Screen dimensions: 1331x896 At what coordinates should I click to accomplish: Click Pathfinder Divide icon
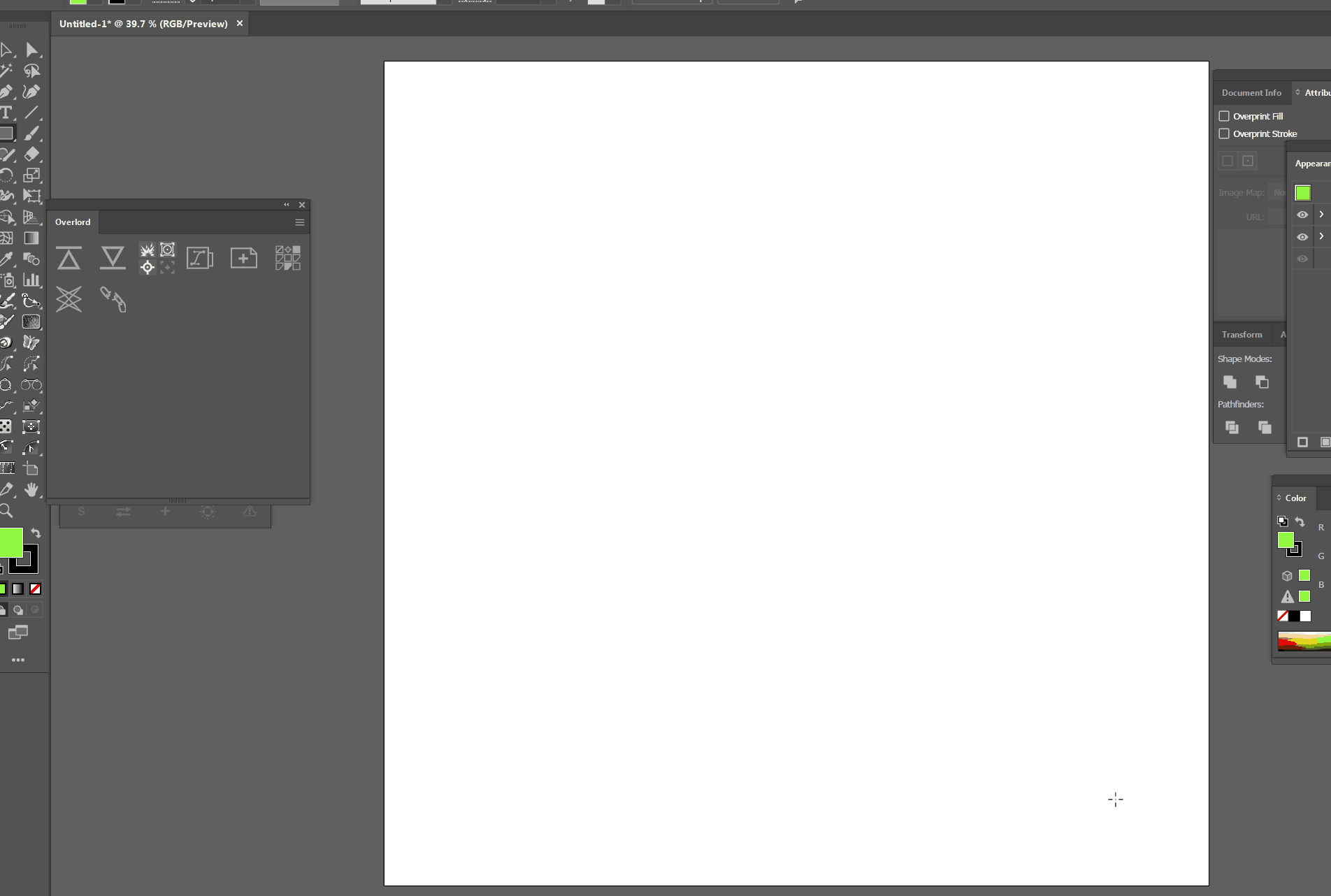tap(1232, 427)
